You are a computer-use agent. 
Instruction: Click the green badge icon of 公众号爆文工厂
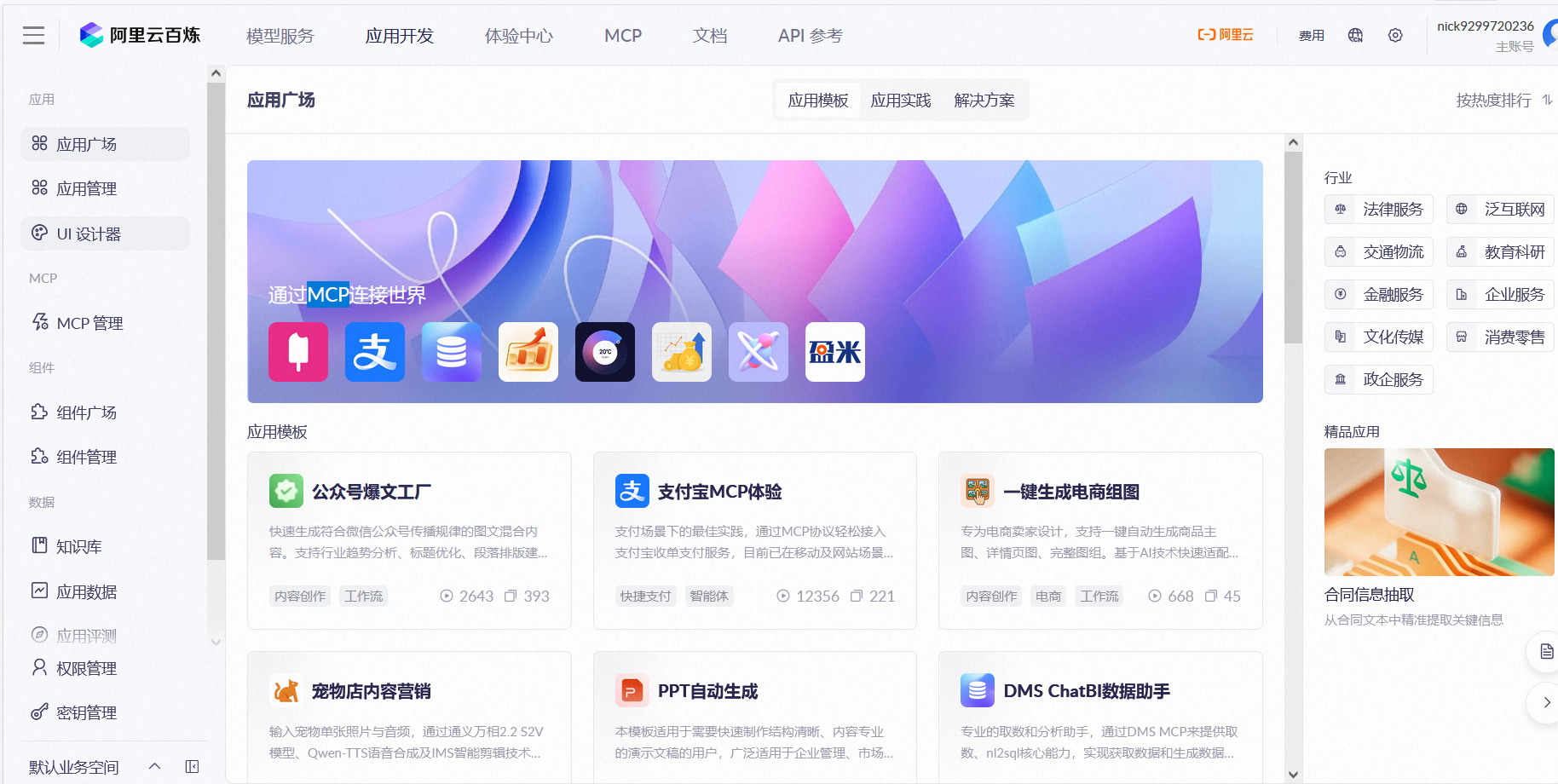coord(286,491)
